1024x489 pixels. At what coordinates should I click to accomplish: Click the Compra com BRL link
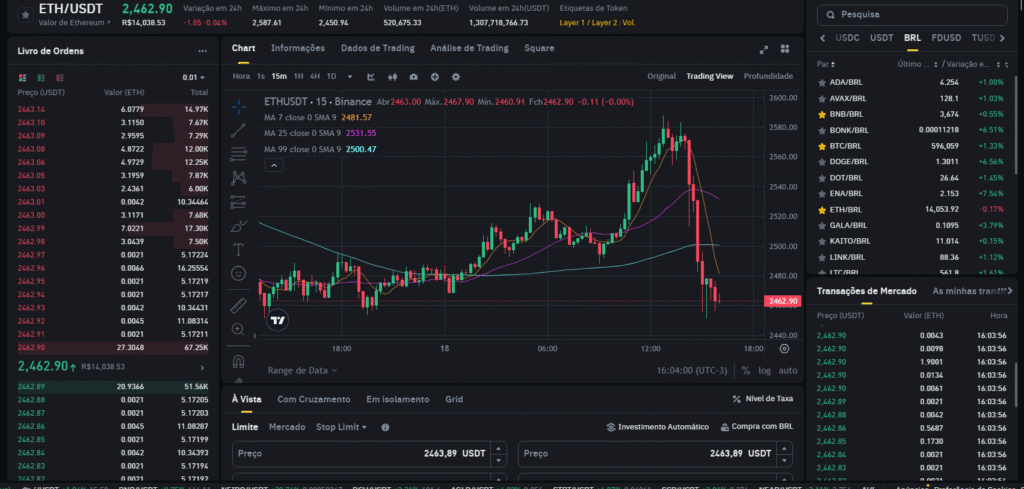(x=757, y=427)
